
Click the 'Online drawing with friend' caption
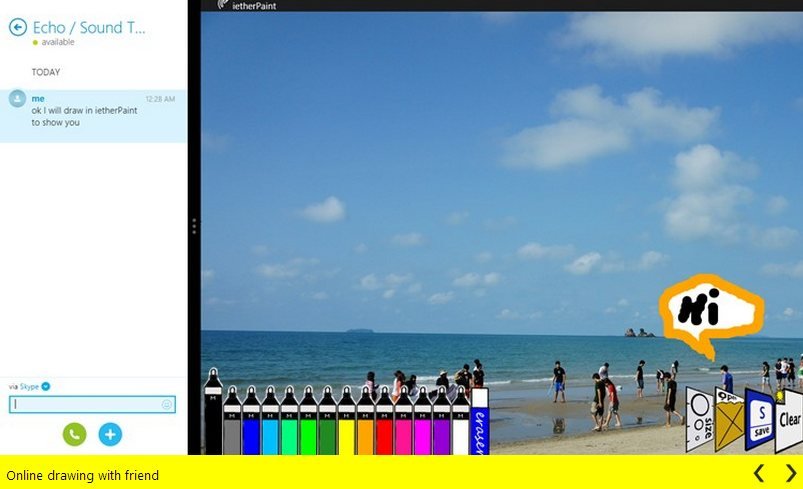pyautogui.click(x=82, y=475)
